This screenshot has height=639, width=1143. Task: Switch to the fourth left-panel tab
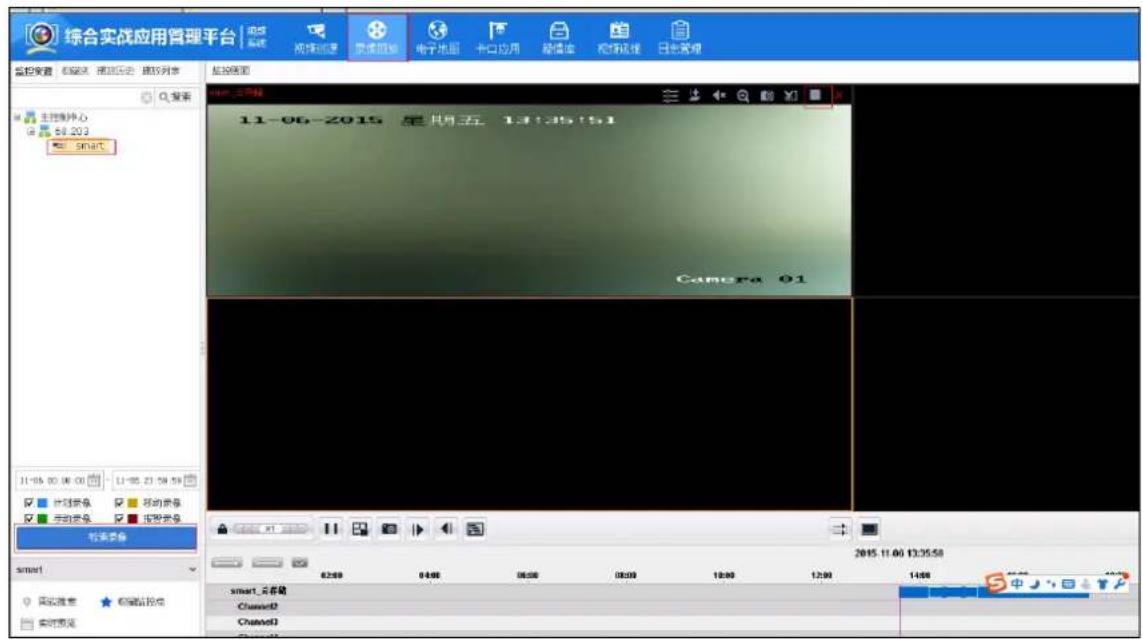tap(160, 71)
